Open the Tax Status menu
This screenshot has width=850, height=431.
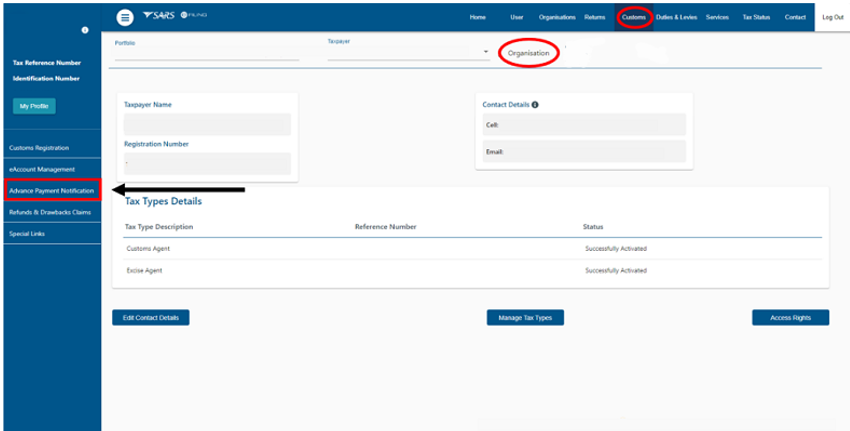point(755,17)
